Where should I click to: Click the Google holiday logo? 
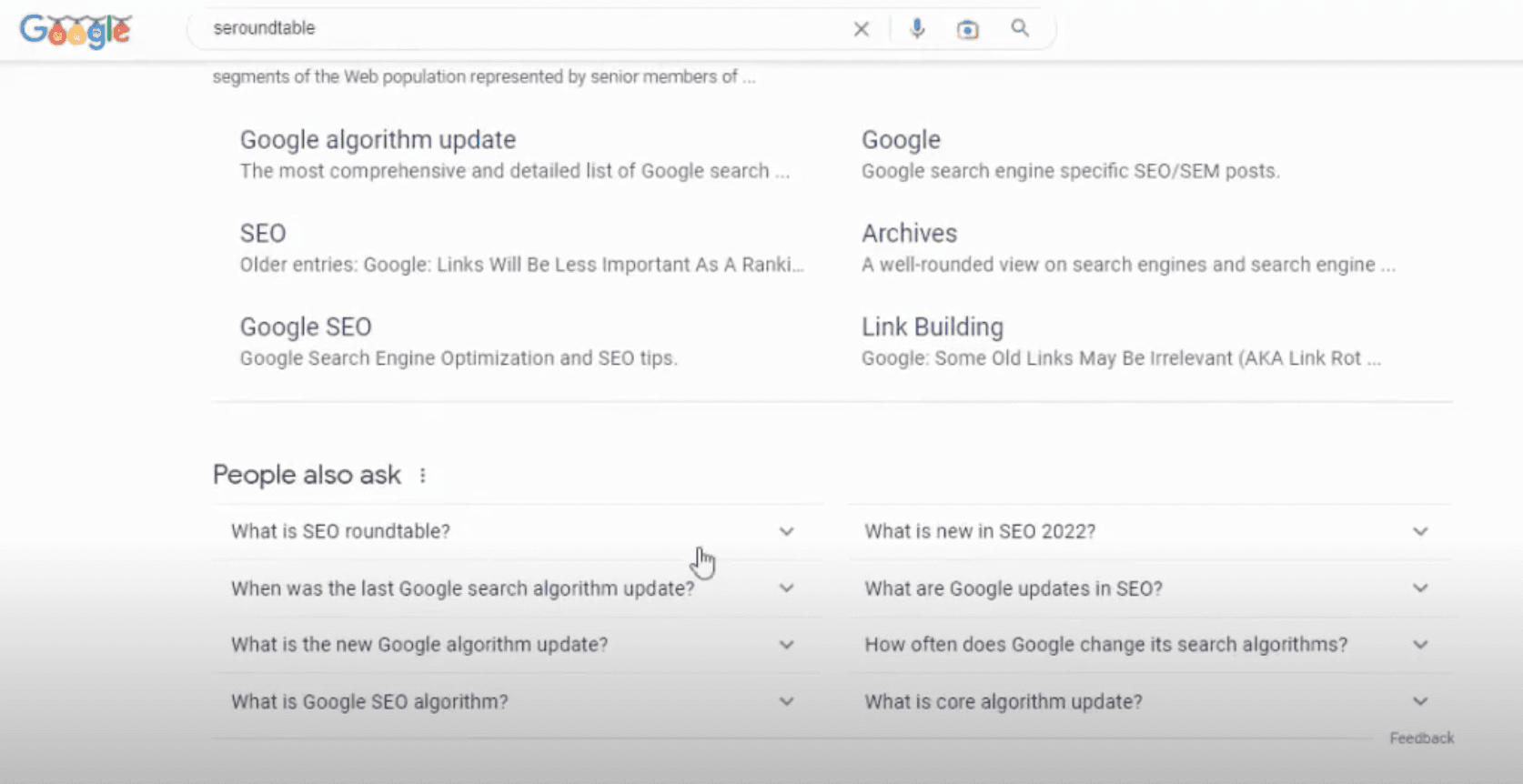click(x=76, y=30)
